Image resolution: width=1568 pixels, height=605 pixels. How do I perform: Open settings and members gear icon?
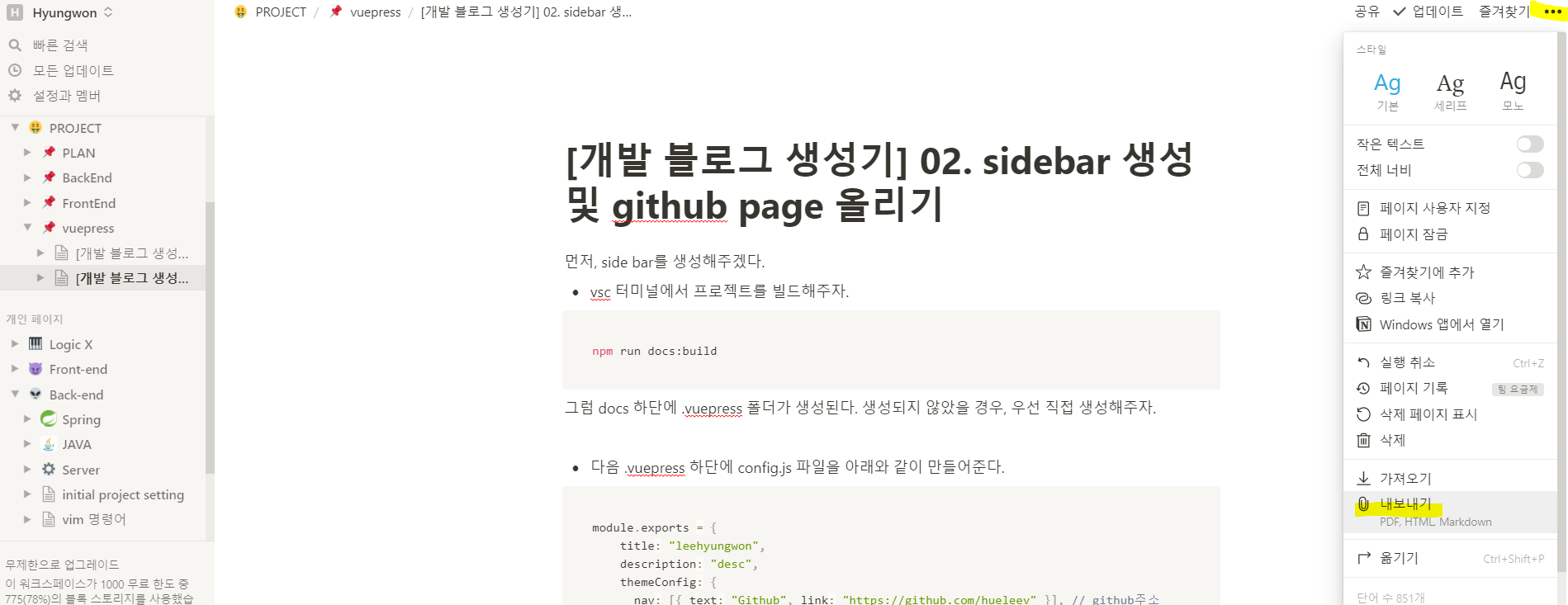coord(15,96)
